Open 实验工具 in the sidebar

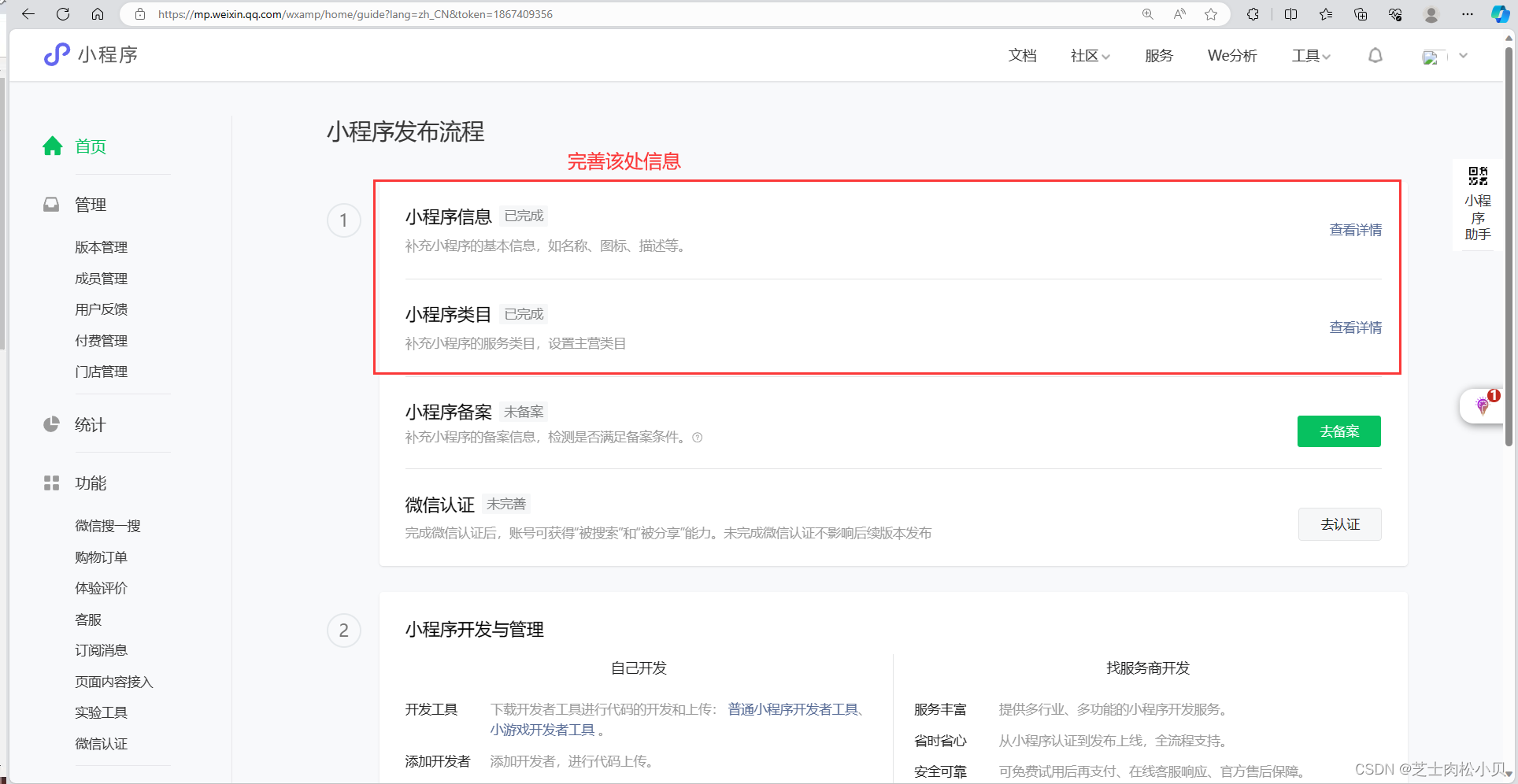tap(101, 712)
